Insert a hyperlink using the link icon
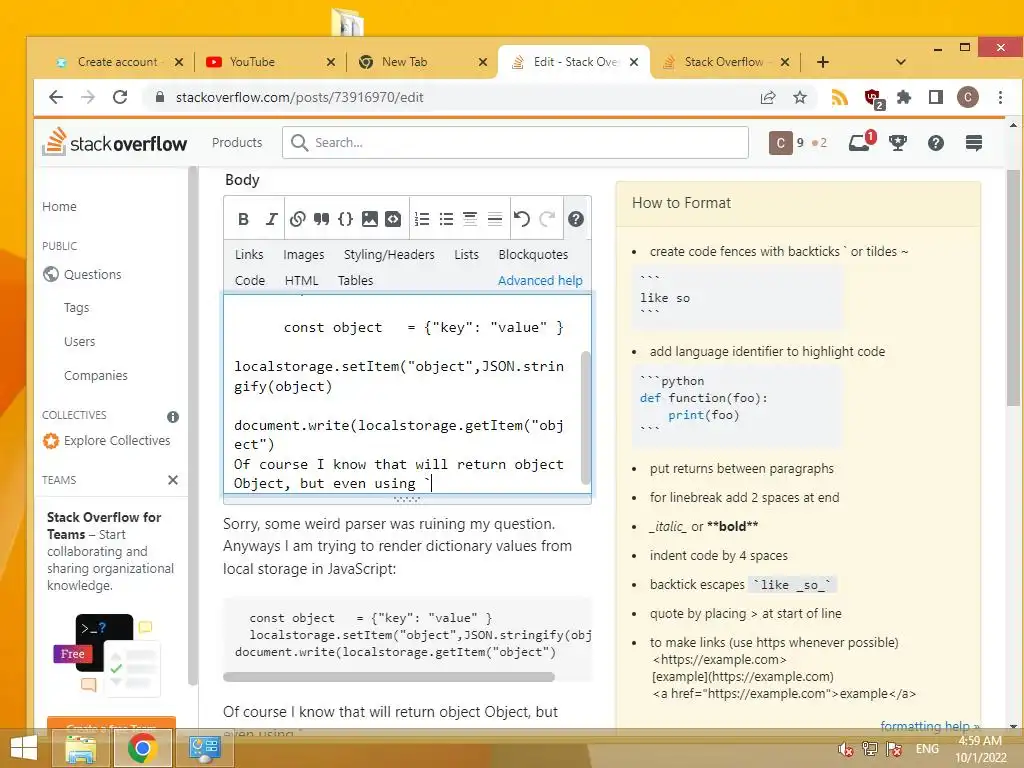The height and width of the screenshot is (768, 1024). click(x=297, y=219)
